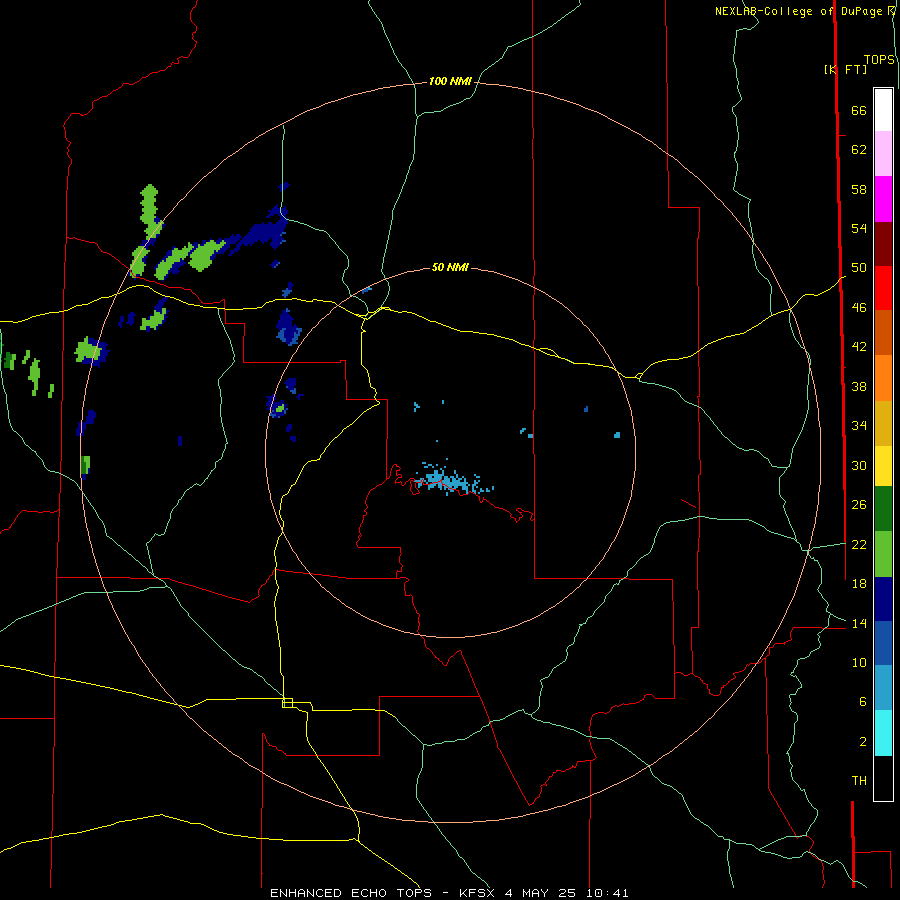900x900 pixels.
Task: Click the light green legend swatch
Action: (883, 554)
